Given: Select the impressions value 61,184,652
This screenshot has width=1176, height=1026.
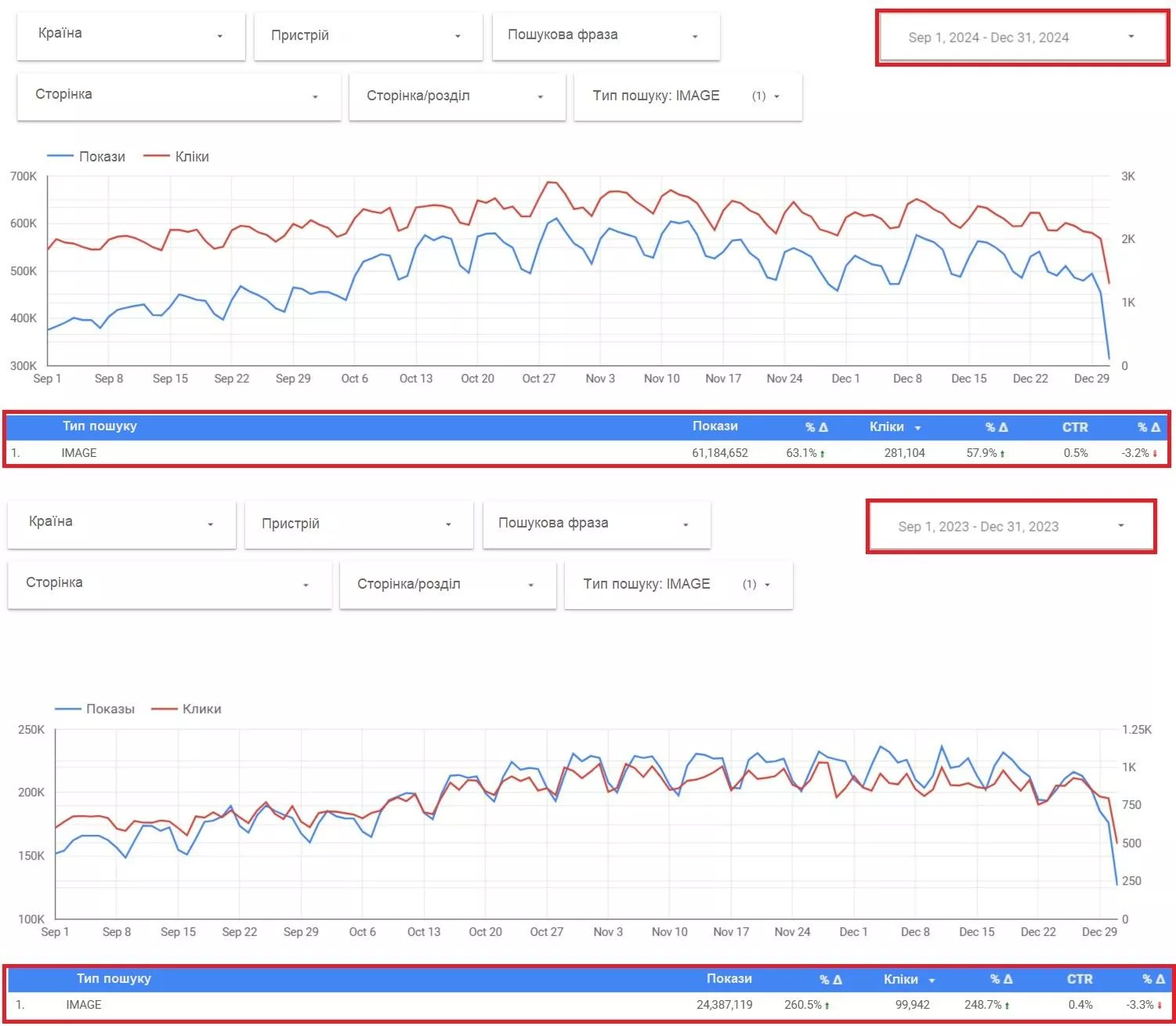Looking at the screenshot, I should [x=720, y=453].
